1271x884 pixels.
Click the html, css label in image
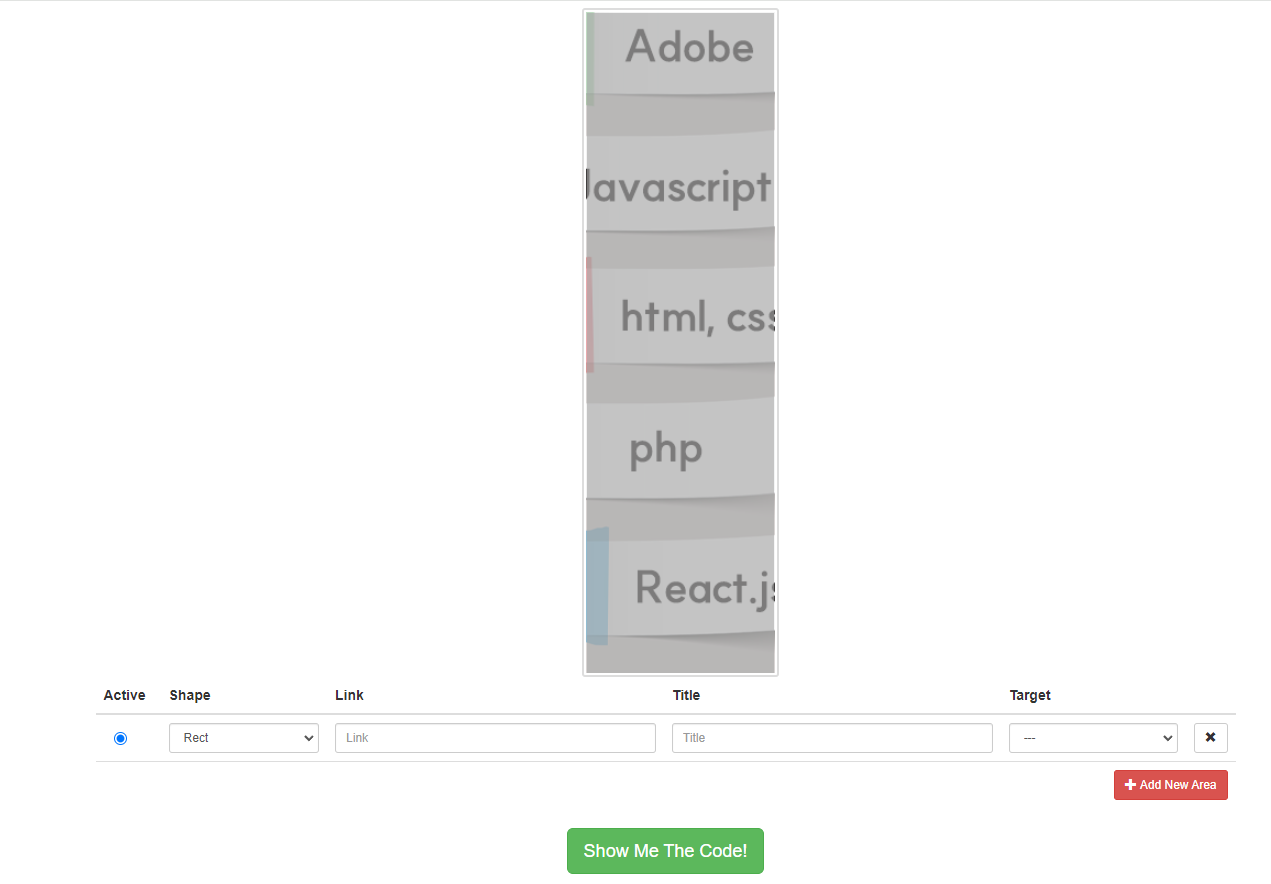point(698,316)
